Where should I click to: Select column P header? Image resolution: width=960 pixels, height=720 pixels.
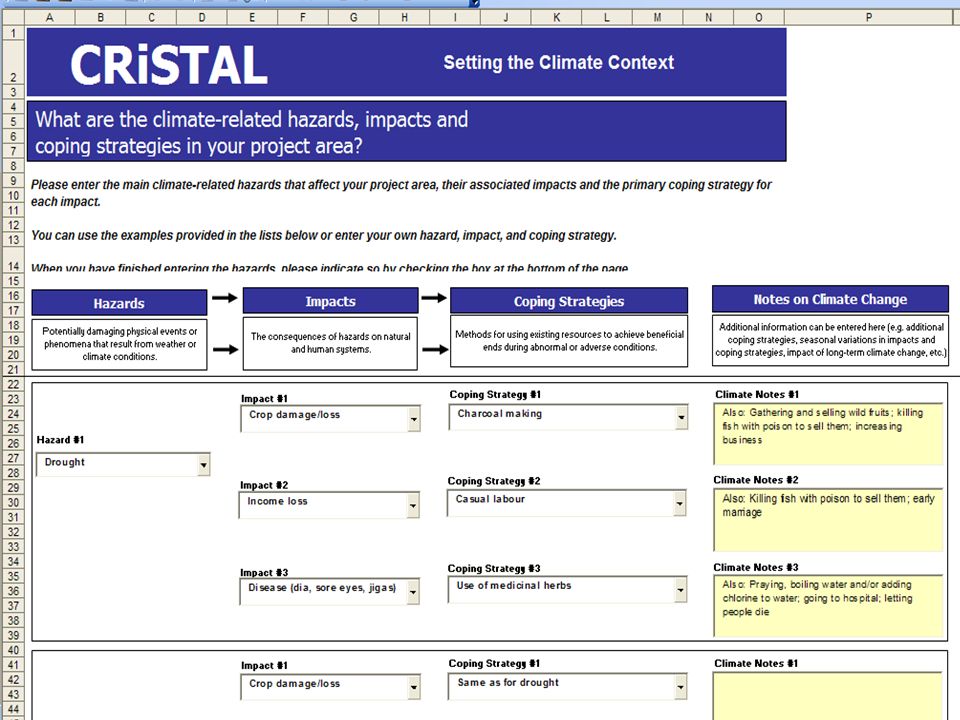coord(869,18)
